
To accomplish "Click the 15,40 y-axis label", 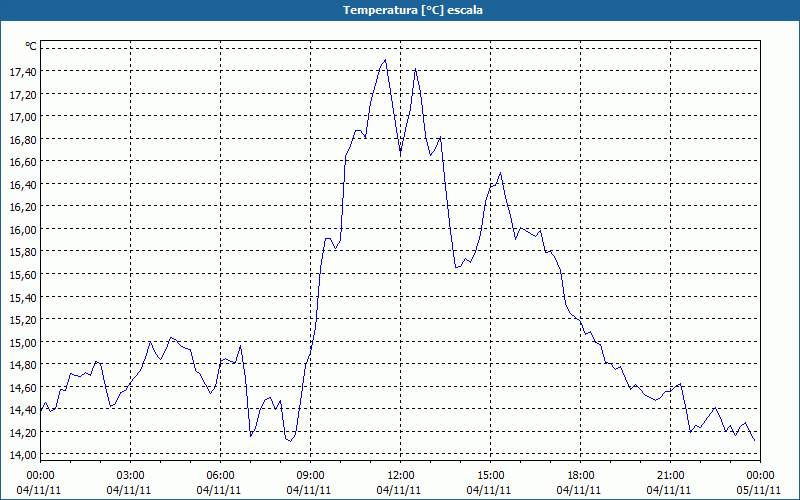I will pos(23,297).
